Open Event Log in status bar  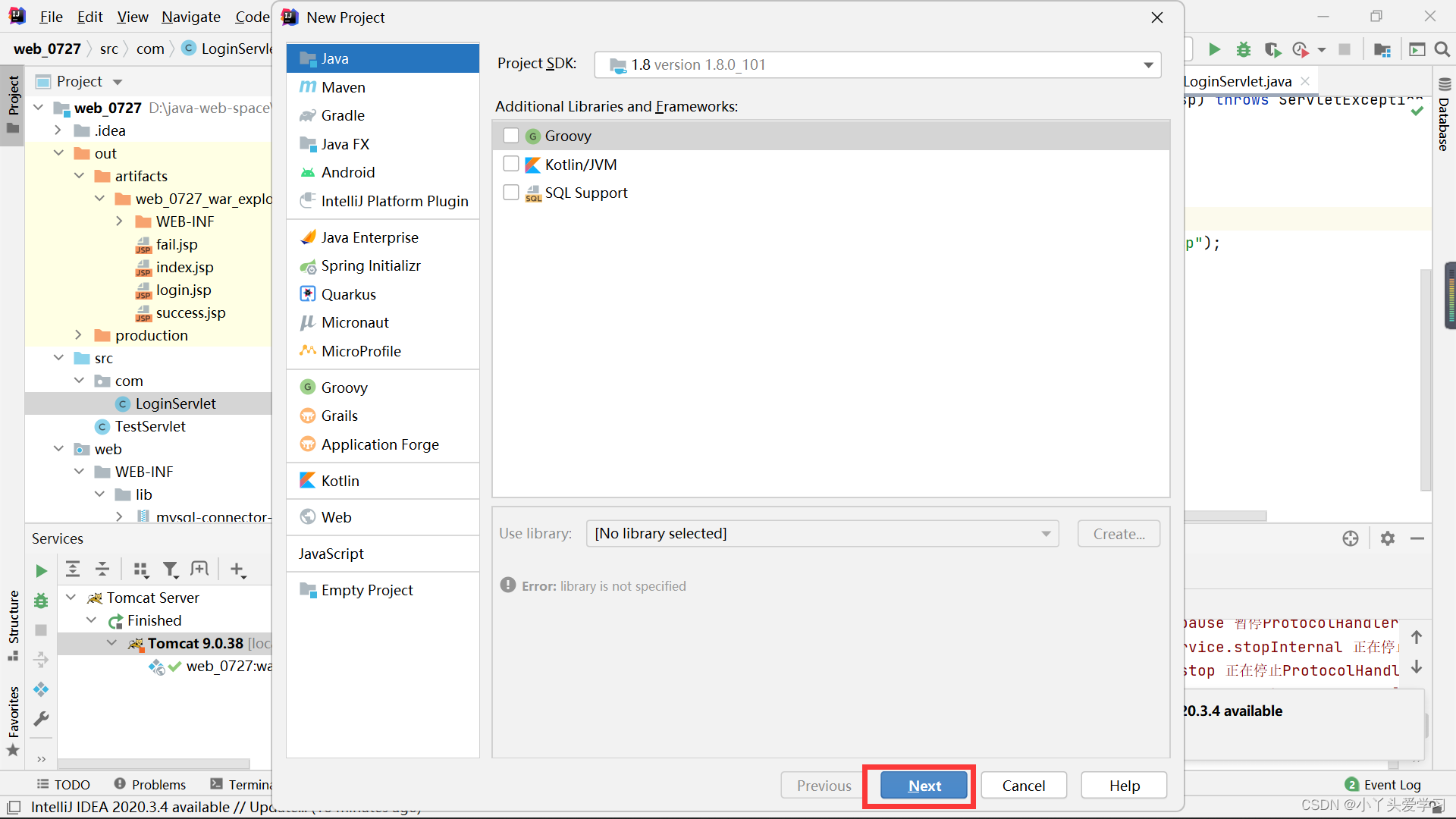1383,784
